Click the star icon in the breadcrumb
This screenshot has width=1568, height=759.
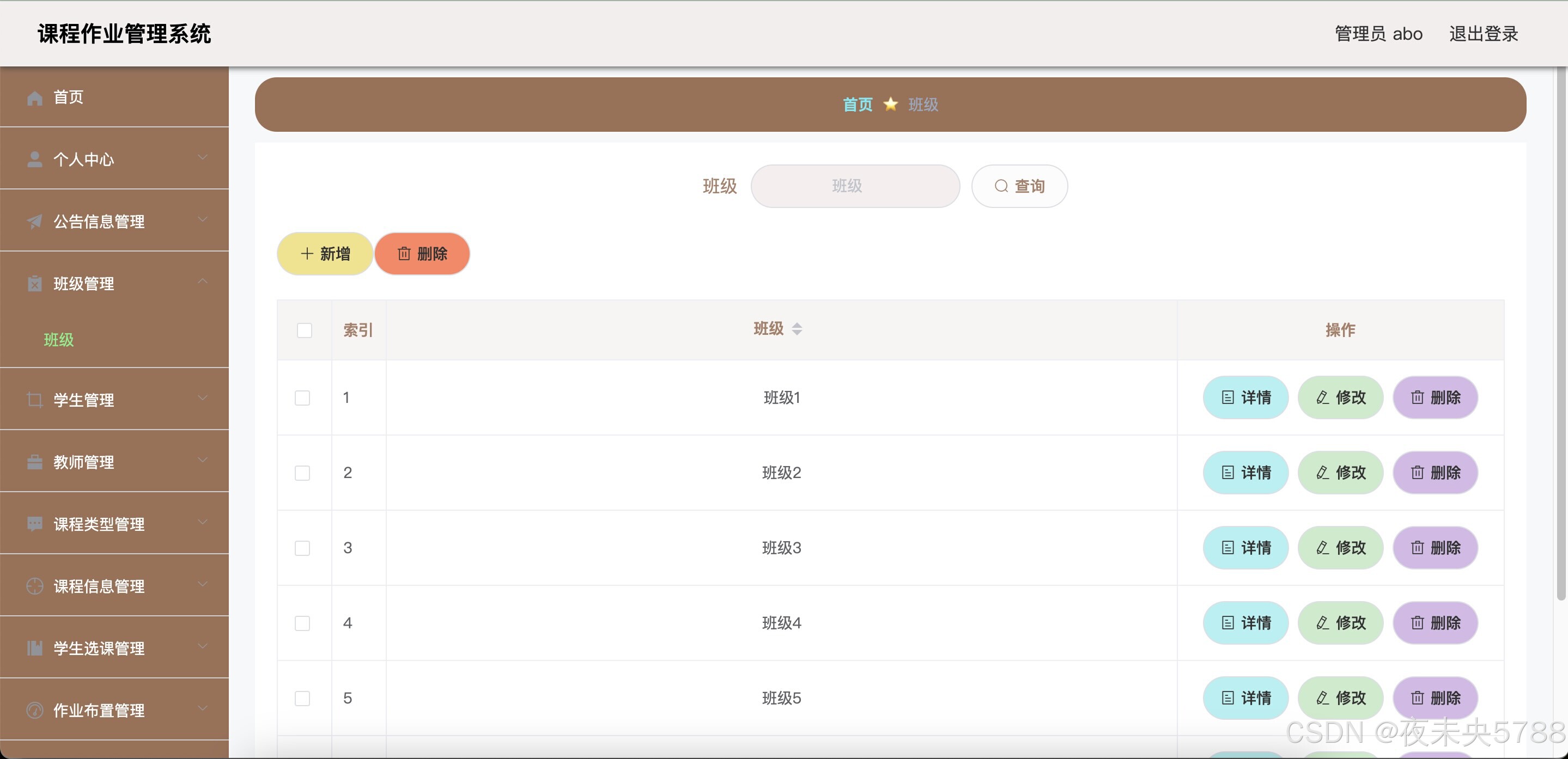pyautogui.click(x=891, y=105)
